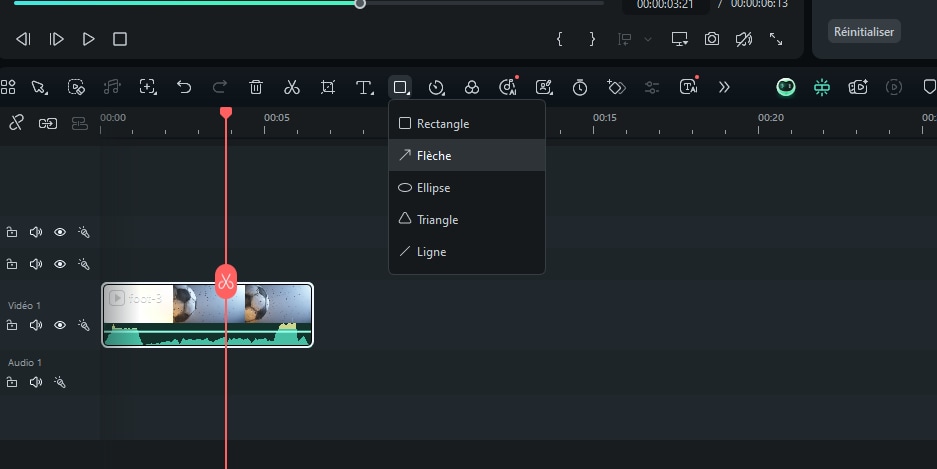Mute the track directly above Vidéo 1
Viewport: 937px width, 469px height.
coord(36,264)
